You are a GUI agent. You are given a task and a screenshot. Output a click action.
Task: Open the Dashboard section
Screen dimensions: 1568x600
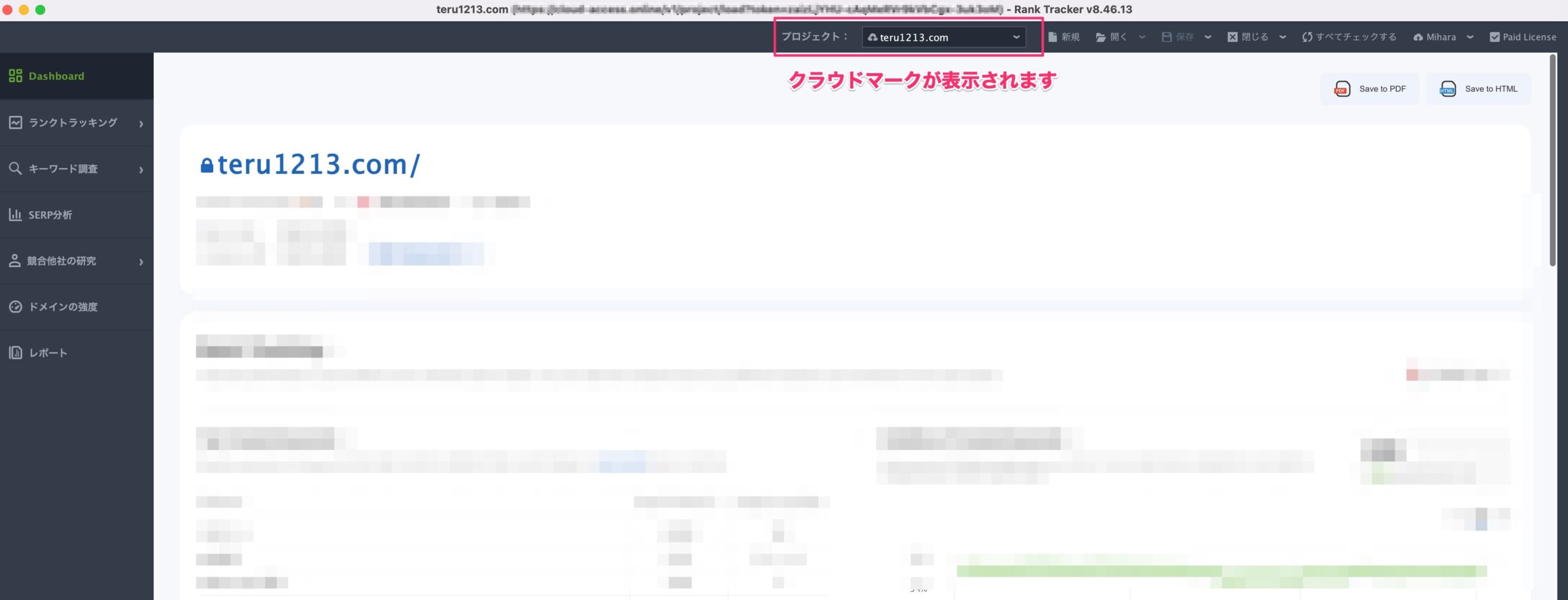pos(77,76)
